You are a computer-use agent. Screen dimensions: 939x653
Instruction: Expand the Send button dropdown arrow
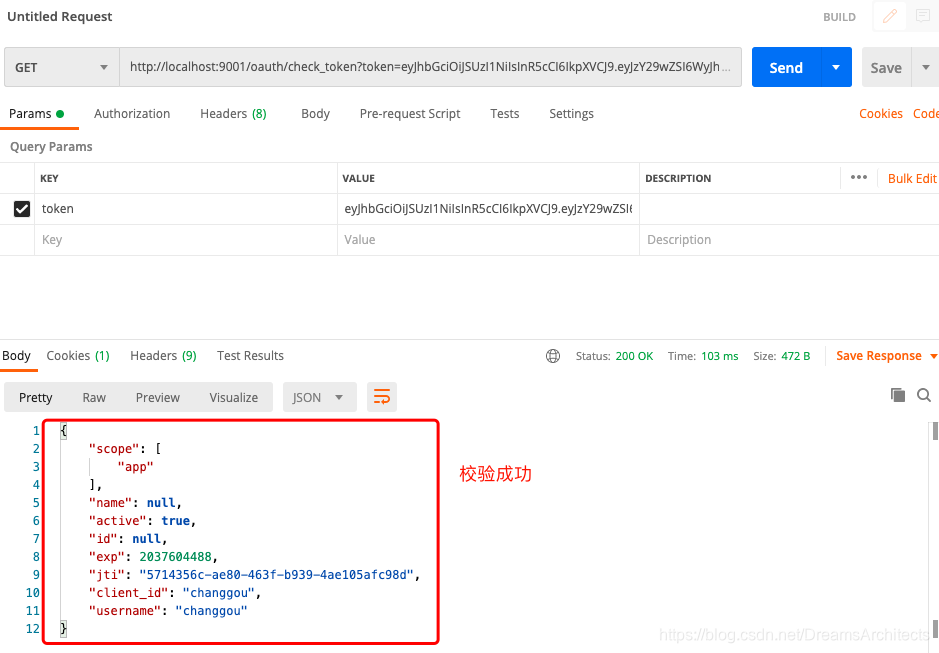(x=836, y=67)
